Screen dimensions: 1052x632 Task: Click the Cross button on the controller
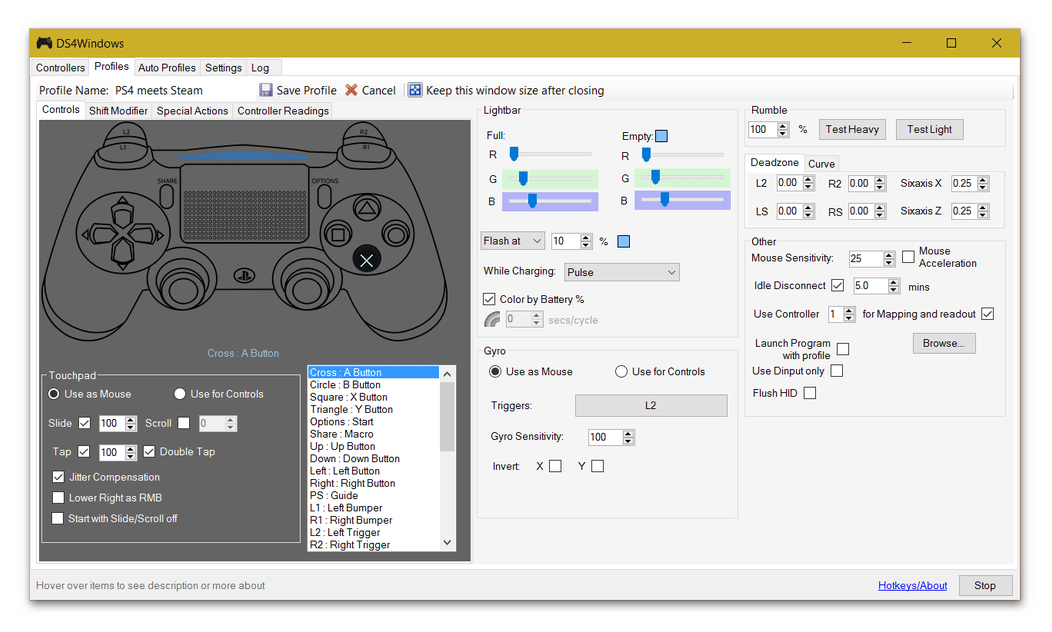[x=367, y=260]
